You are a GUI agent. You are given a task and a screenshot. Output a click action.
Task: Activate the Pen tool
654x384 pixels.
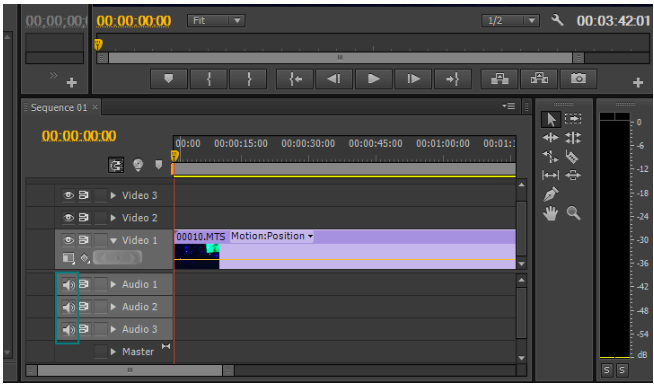coord(551,194)
